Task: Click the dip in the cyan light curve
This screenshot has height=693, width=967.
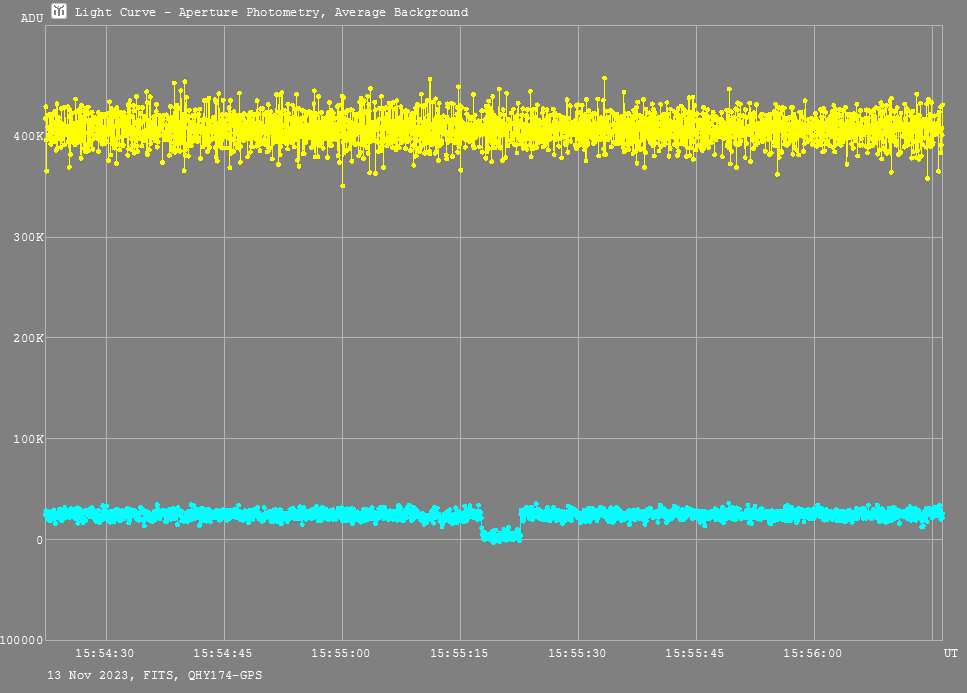Action: click(x=501, y=535)
